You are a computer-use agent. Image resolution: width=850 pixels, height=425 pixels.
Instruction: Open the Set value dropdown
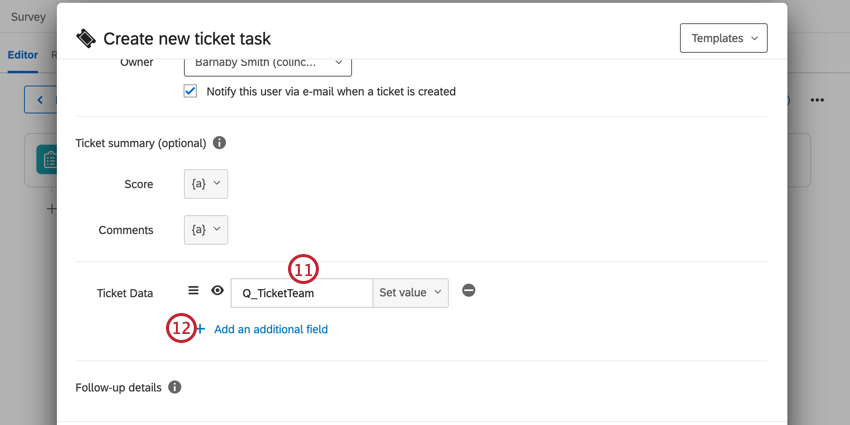[x=410, y=293]
